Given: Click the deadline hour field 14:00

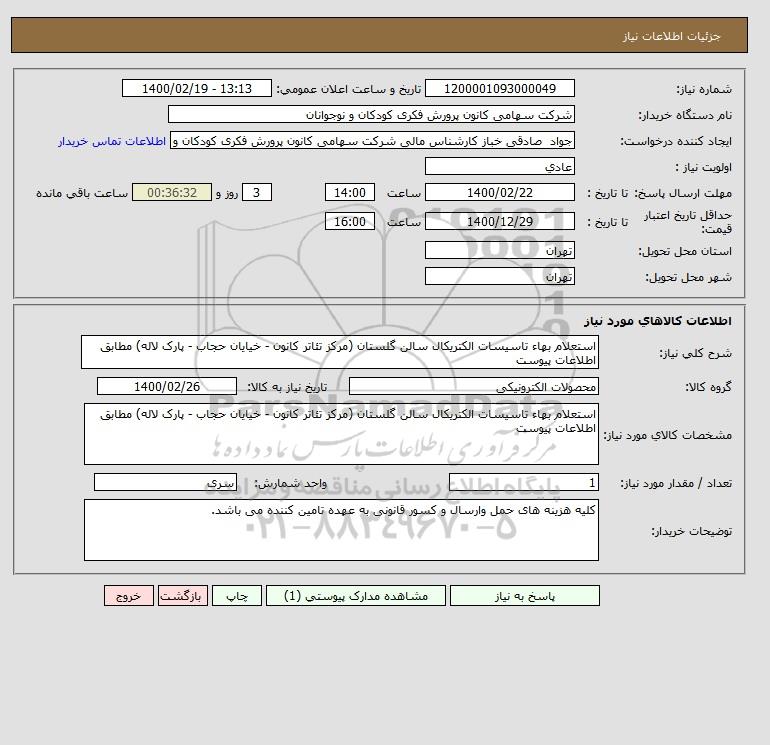Looking at the screenshot, I should pyautogui.click(x=350, y=193).
